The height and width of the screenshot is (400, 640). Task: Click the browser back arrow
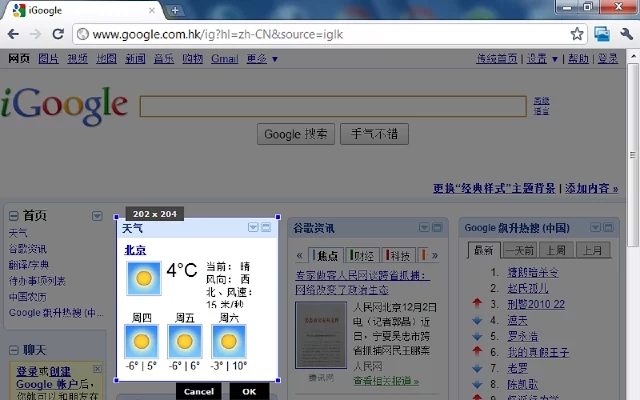[14, 34]
